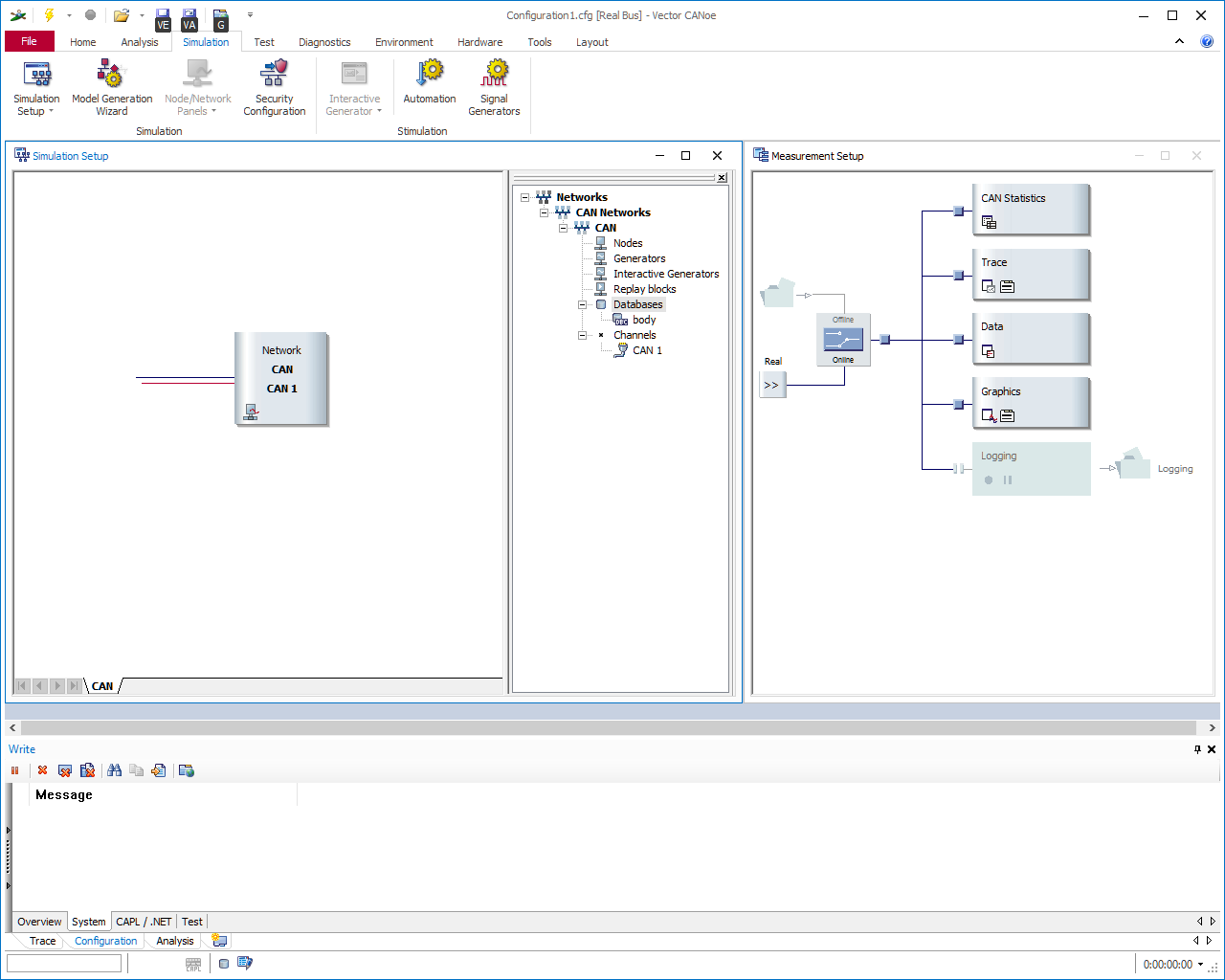Screen dimensions: 1225x980
Task: Click the database icon in status bar
Action: [x=223, y=964]
